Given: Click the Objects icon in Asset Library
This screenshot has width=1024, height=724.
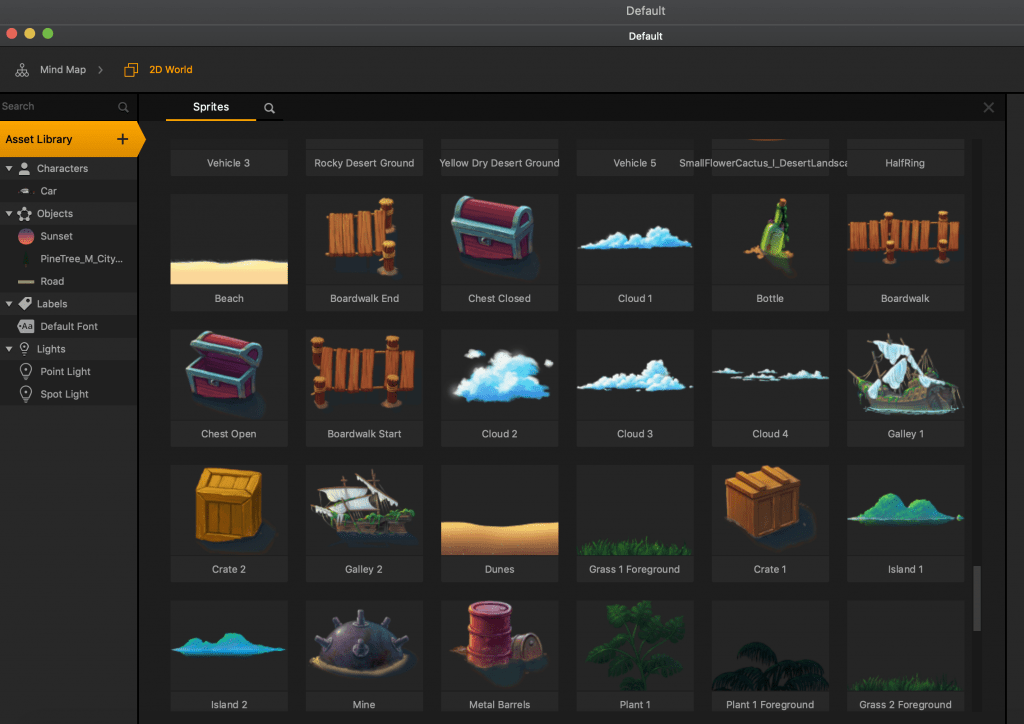Looking at the screenshot, I should tap(24, 213).
